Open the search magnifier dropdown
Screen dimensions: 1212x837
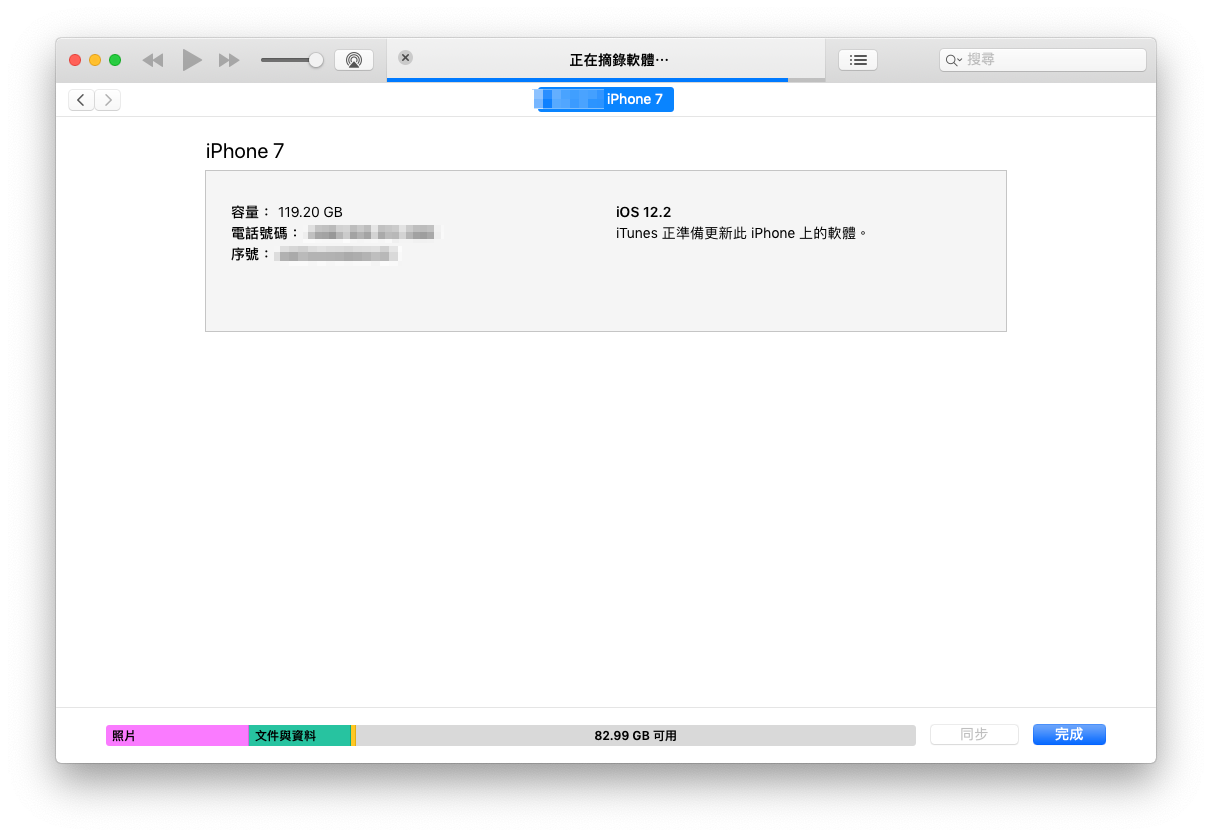tap(953, 60)
